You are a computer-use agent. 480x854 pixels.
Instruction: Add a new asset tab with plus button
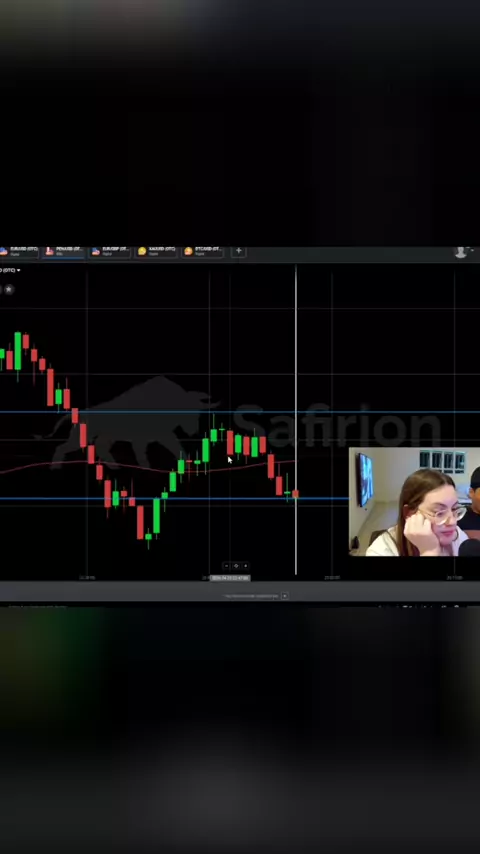click(x=239, y=251)
